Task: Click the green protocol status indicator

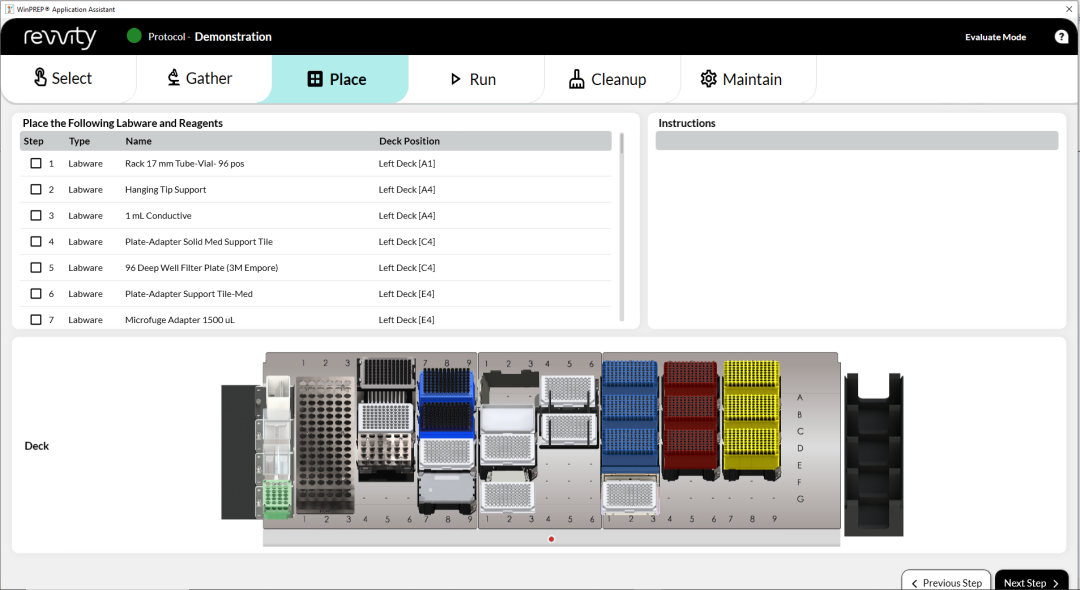Action: (x=134, y=37)
